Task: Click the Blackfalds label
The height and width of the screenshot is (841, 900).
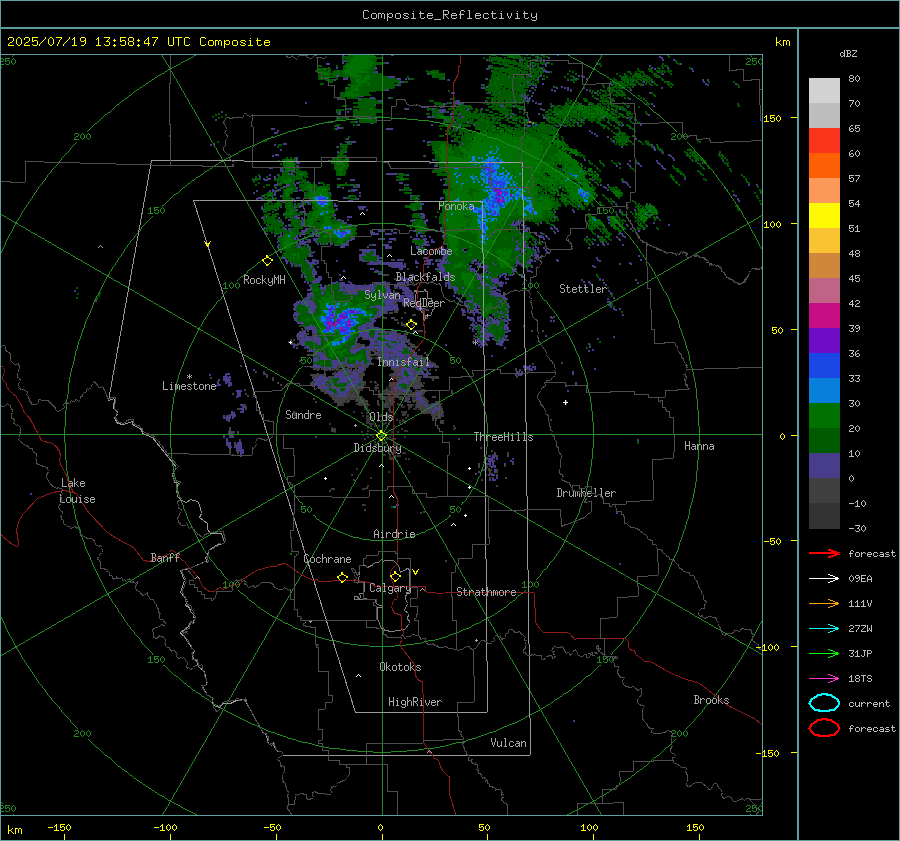Action: point(425,277)
